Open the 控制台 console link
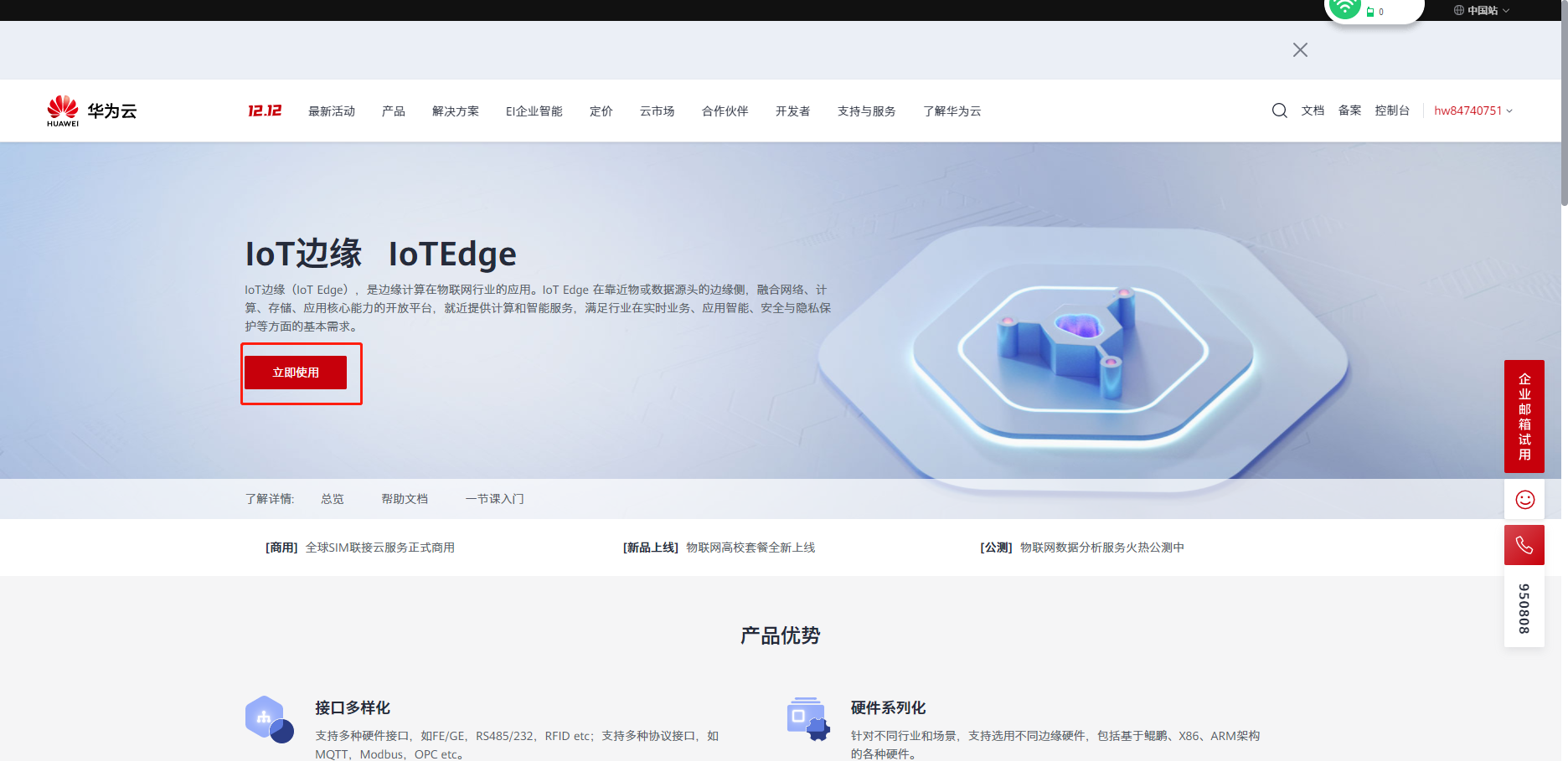 1392,111
